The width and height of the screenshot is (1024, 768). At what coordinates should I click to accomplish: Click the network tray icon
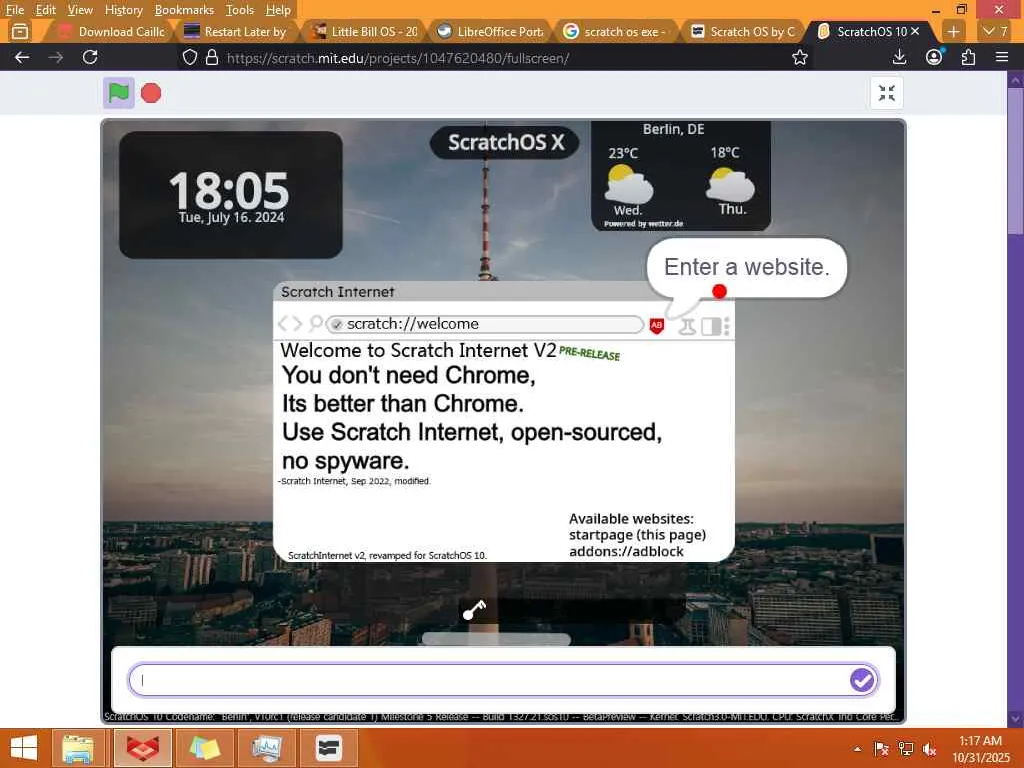(x=905, y=749)
